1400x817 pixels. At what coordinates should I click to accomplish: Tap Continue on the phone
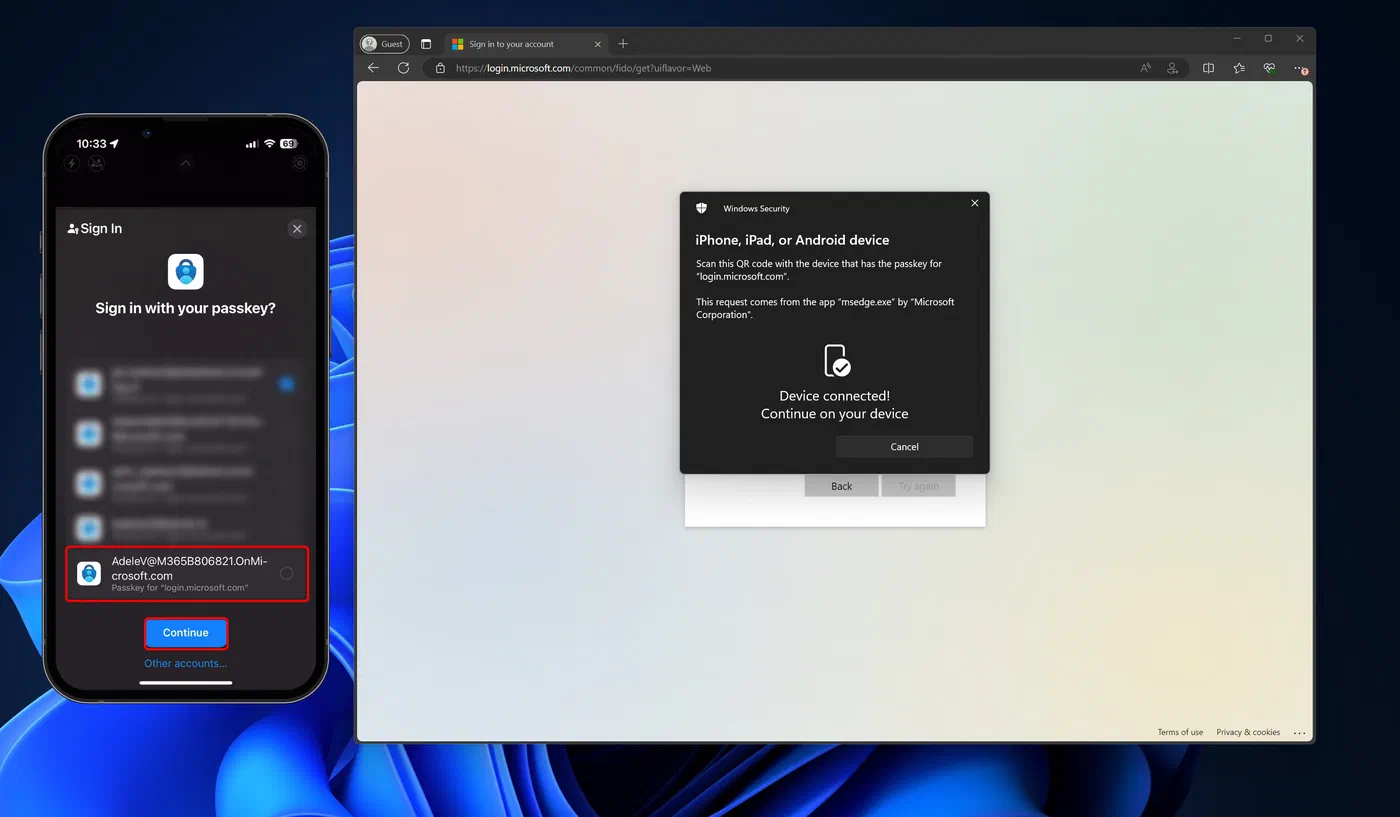point(186,633)
